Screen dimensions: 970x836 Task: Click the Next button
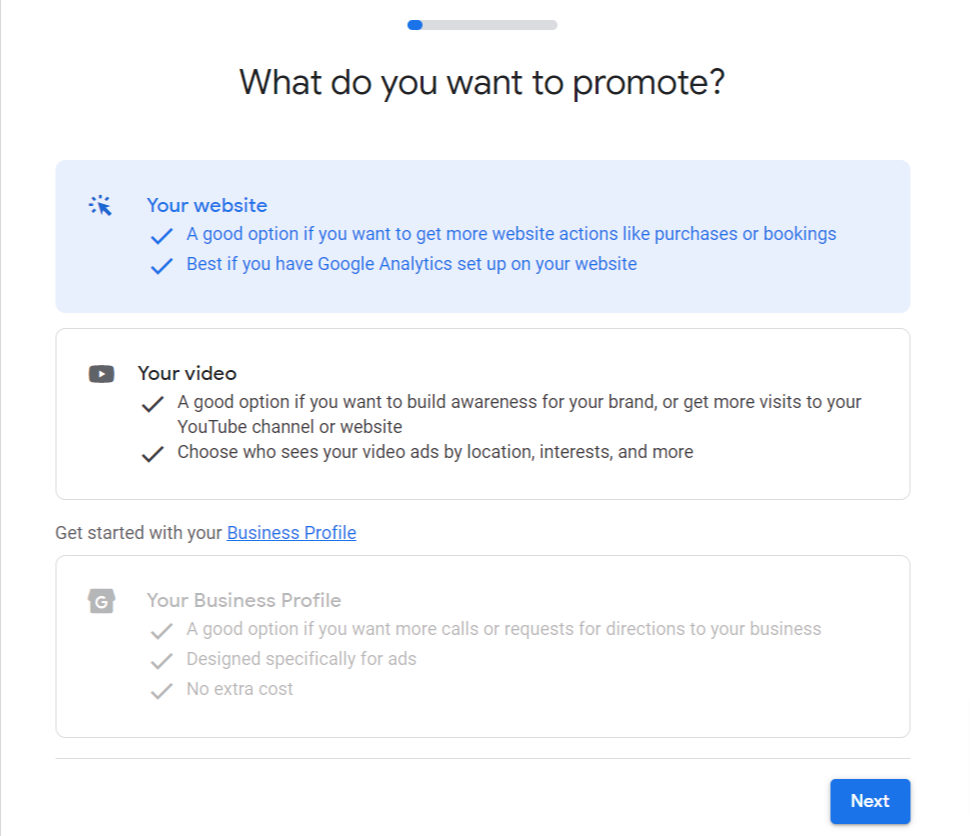coord(870,801)
